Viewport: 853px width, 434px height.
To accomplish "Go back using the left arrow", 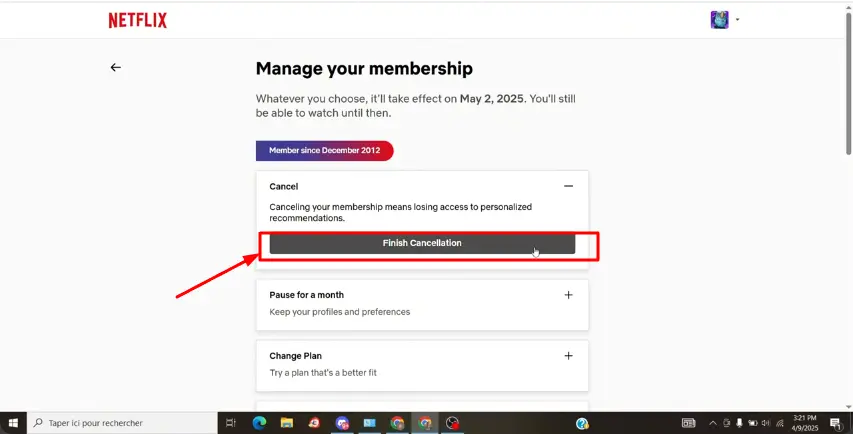I will pos(115,67).
